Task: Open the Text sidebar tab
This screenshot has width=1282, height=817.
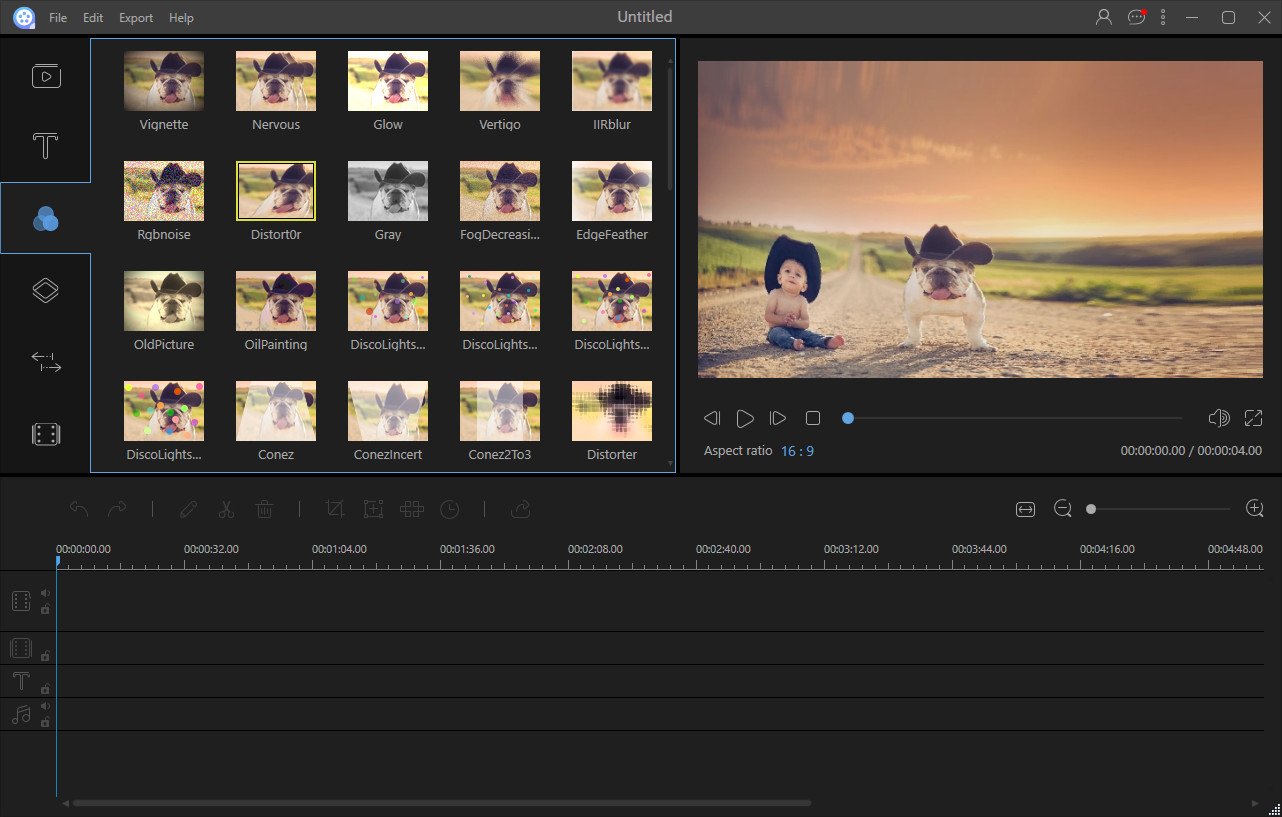Action: tap(46, 147)
